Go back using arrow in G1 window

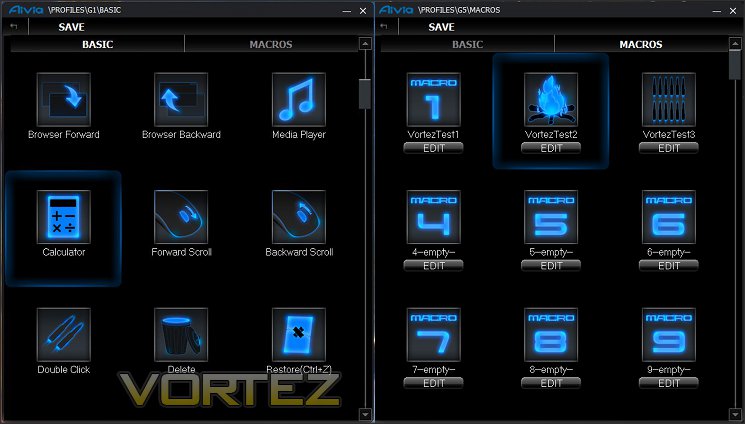[x=14, y=27]
